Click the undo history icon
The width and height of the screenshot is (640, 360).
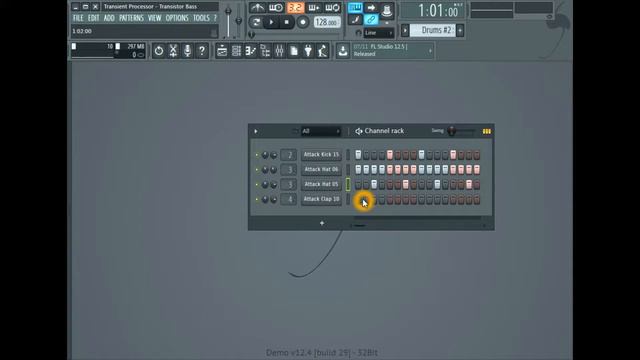click(x=159, y=51)
